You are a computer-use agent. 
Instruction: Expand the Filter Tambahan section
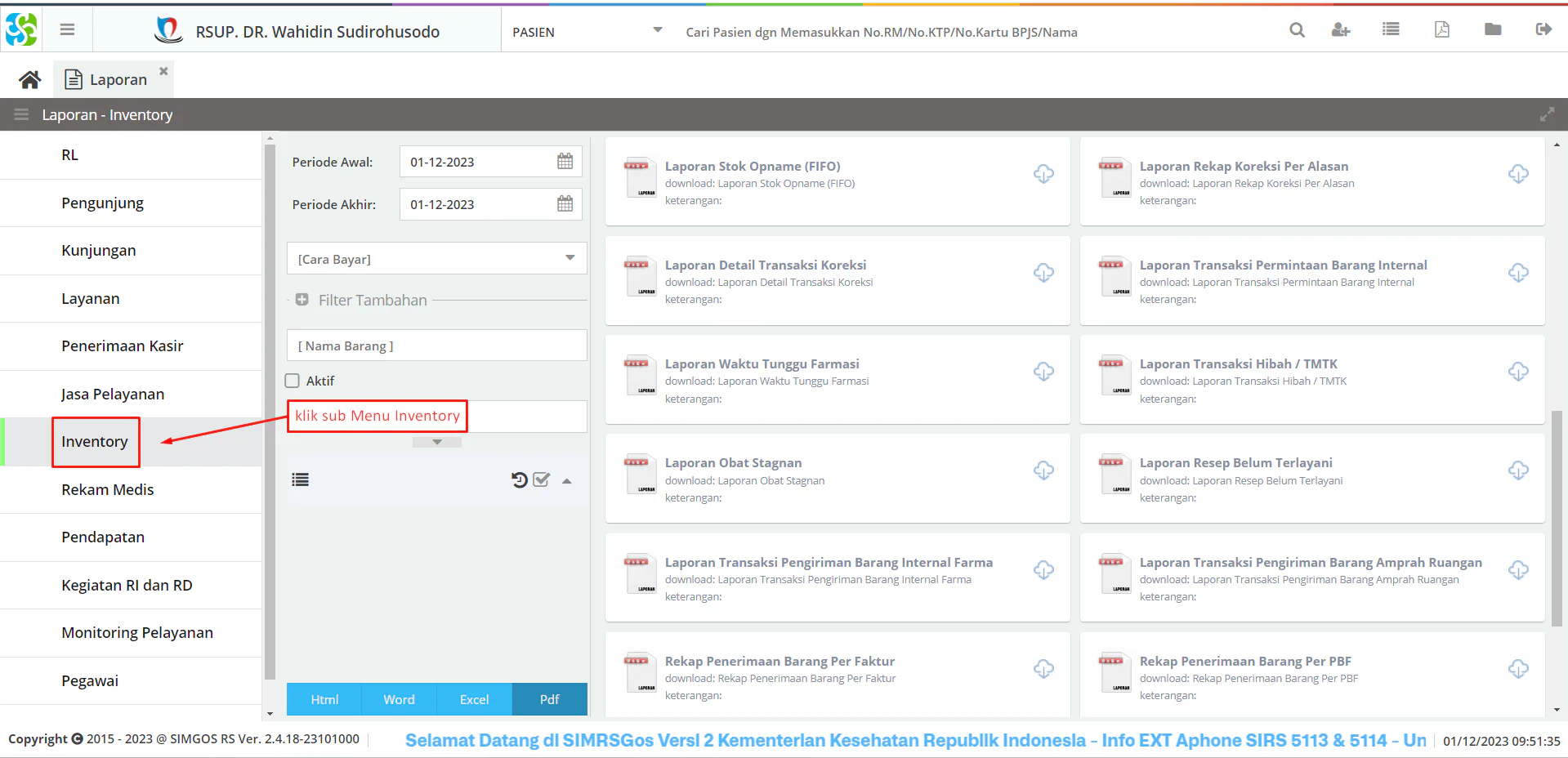(302, 300)
